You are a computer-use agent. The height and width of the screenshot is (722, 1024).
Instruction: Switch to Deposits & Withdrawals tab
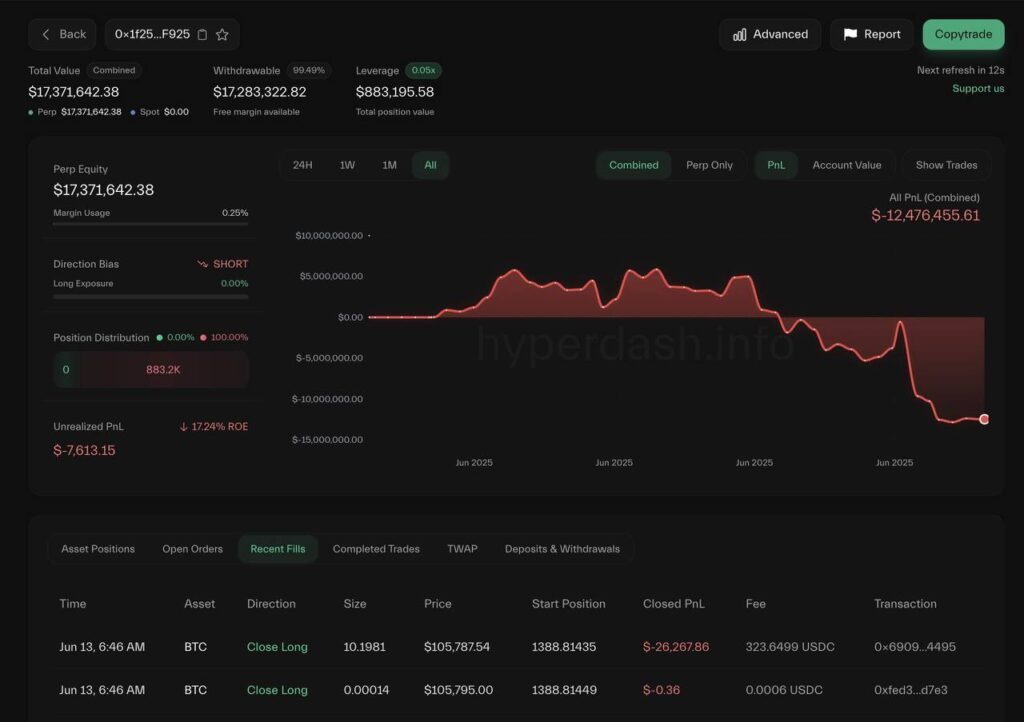(562, 549)
